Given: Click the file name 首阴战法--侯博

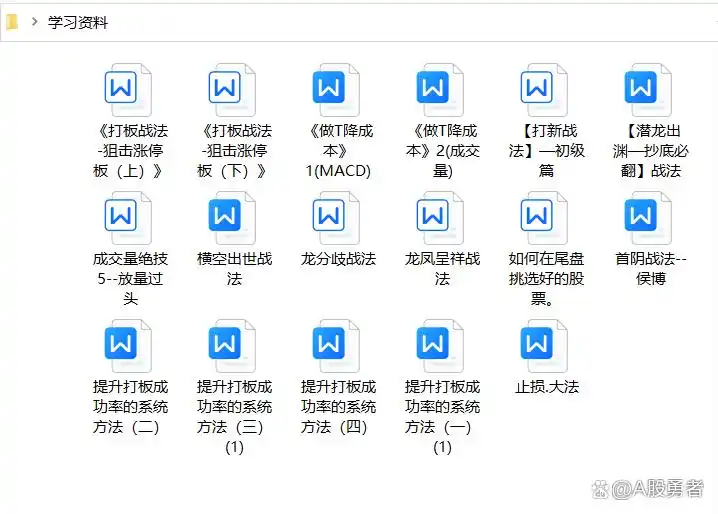Looking at the screenshot, I should [x=650, y=268].
